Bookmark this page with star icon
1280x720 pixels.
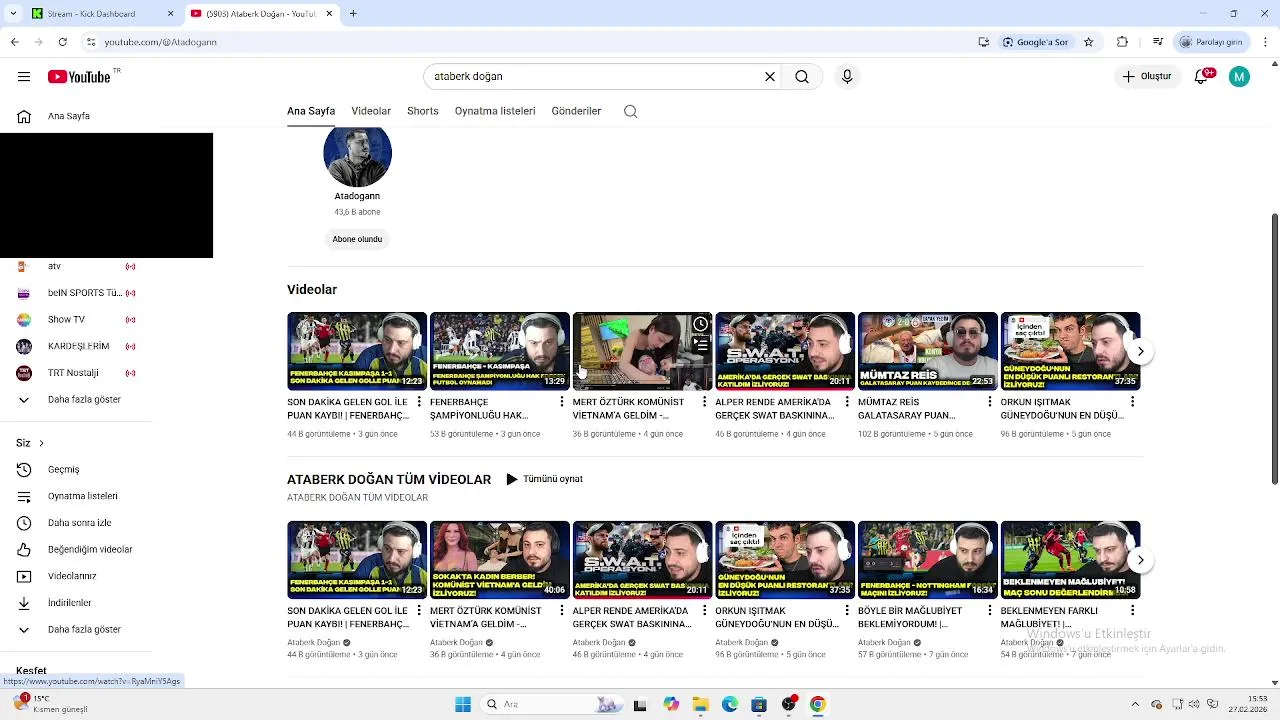[x=1089, y=42]
